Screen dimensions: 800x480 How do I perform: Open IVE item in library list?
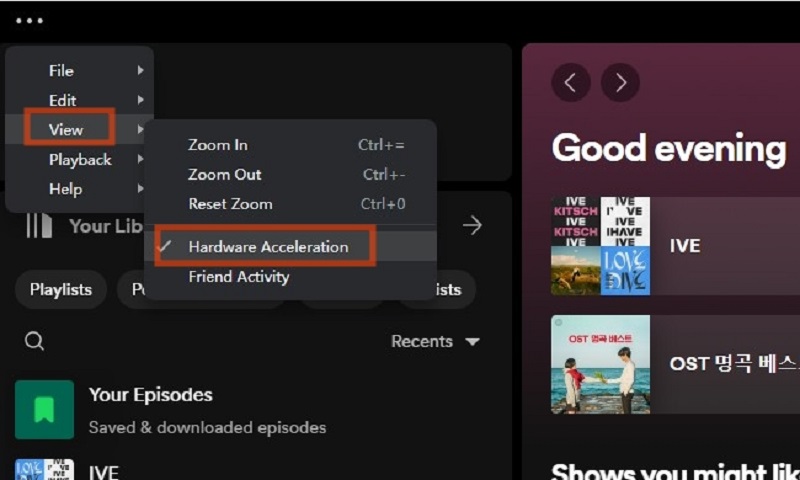click(x=104, y=472)
